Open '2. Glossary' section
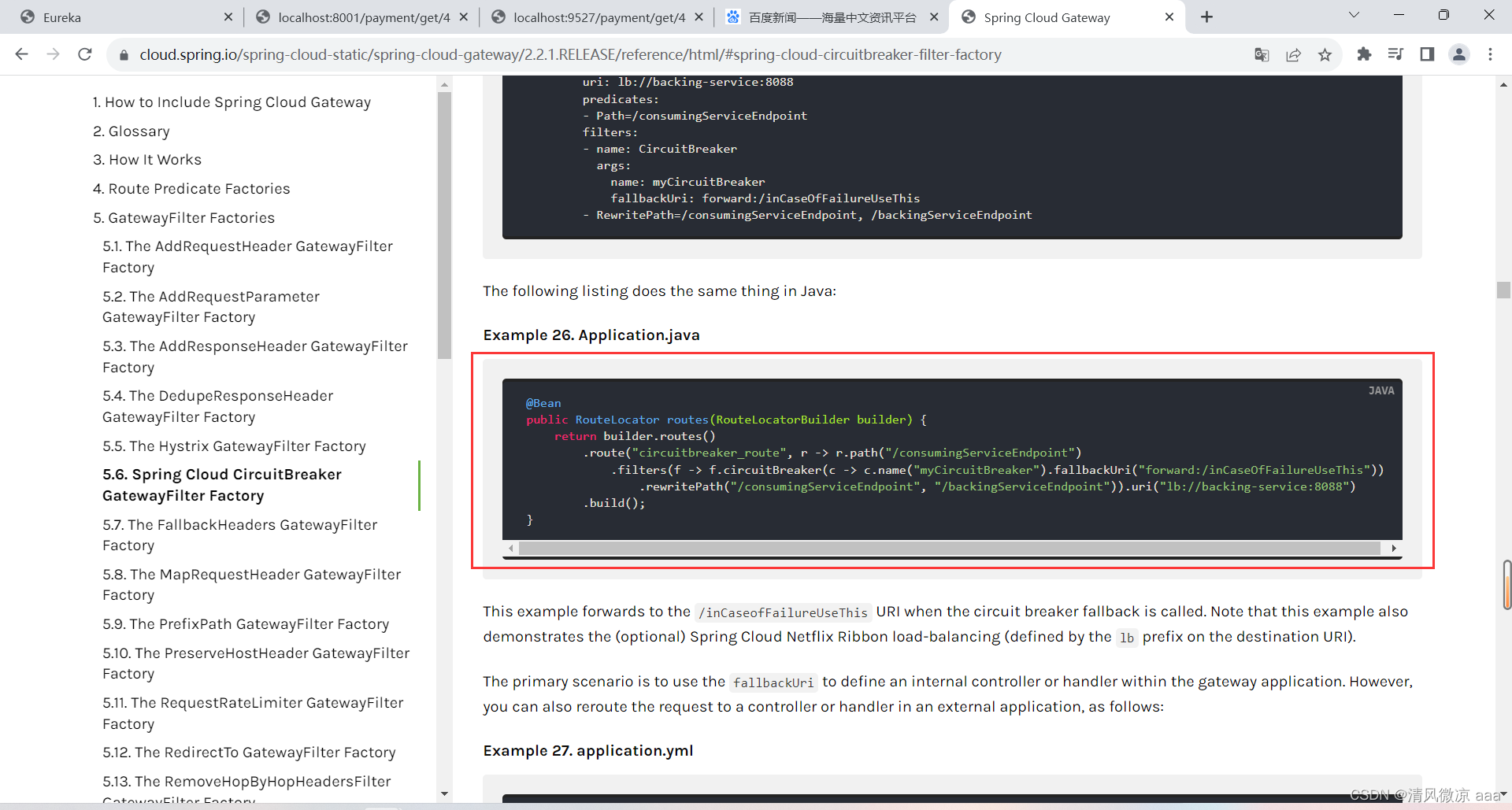 click(132, 131)
